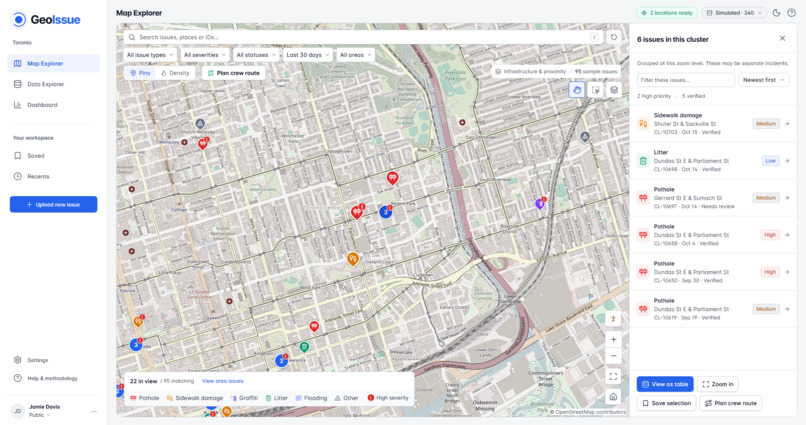The image size is (806, 425).
Task: Toggle Graffiti legend filter
Action: (x=244, y=398)
